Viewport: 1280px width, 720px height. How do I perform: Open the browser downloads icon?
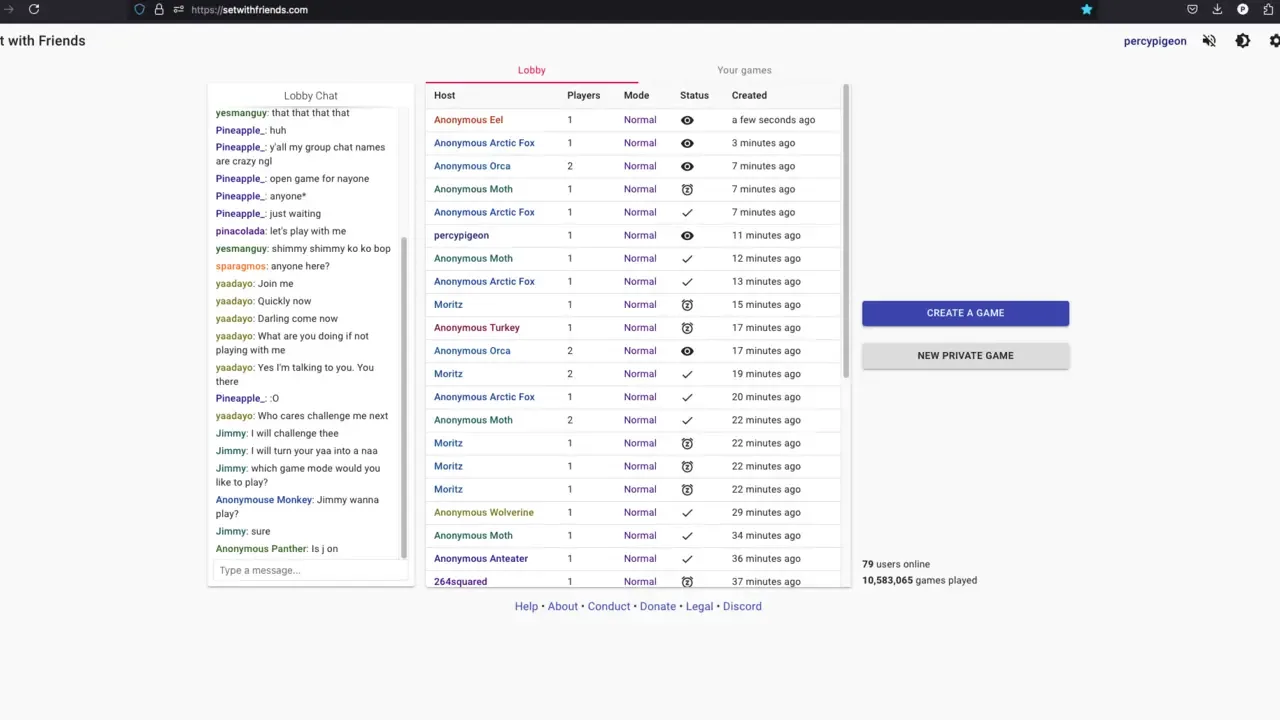[1217, 9]
